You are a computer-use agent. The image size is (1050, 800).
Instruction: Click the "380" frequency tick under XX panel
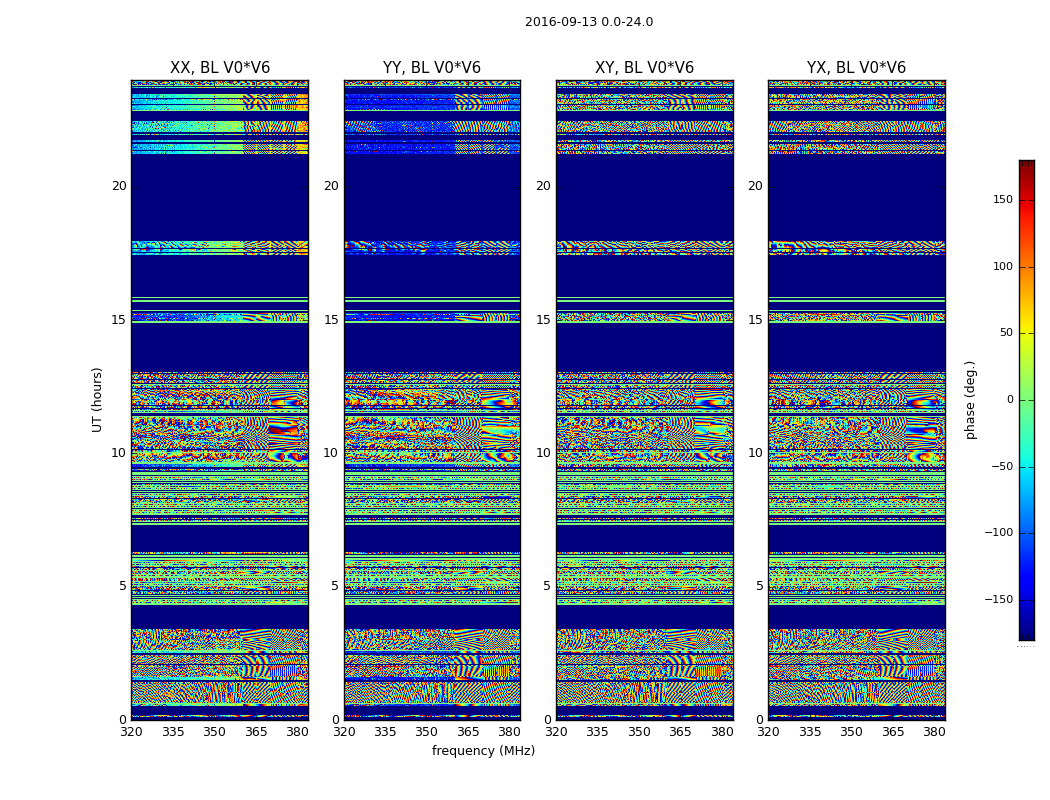(297, 732)
